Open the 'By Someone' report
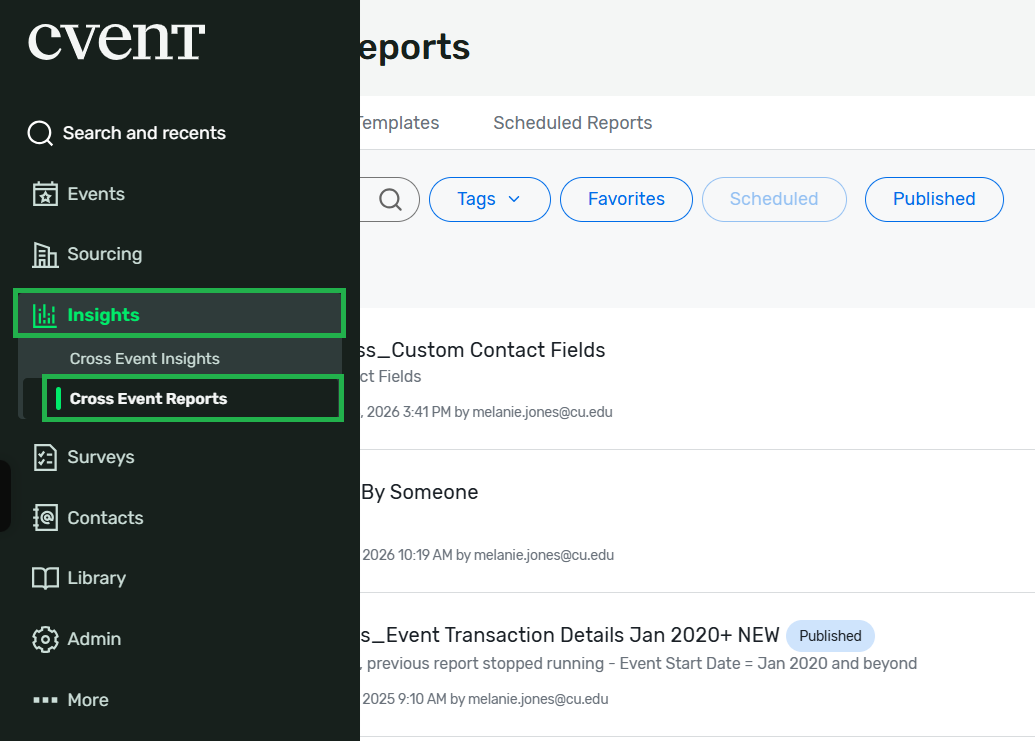The height and width of the screenshot is (741, 1035). click(419, 492)
